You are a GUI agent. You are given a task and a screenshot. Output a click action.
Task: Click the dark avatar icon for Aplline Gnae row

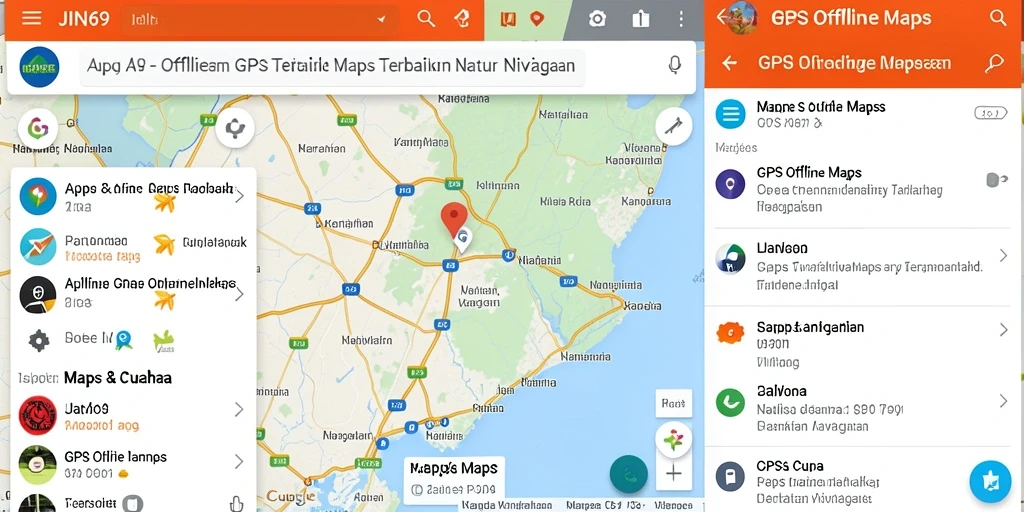(38, 295)
